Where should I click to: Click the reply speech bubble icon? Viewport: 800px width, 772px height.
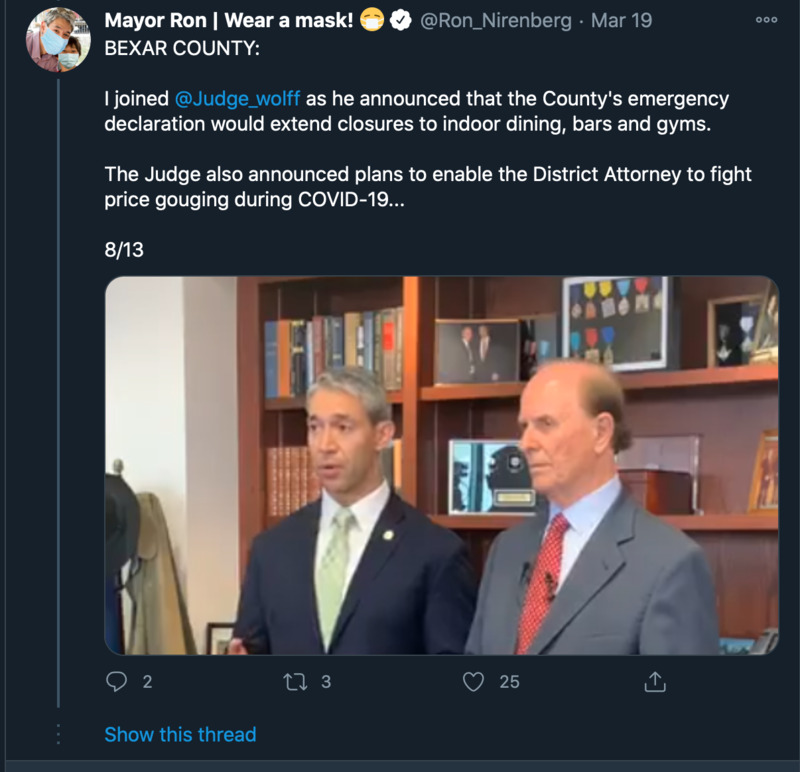click(x=117, y=681)
